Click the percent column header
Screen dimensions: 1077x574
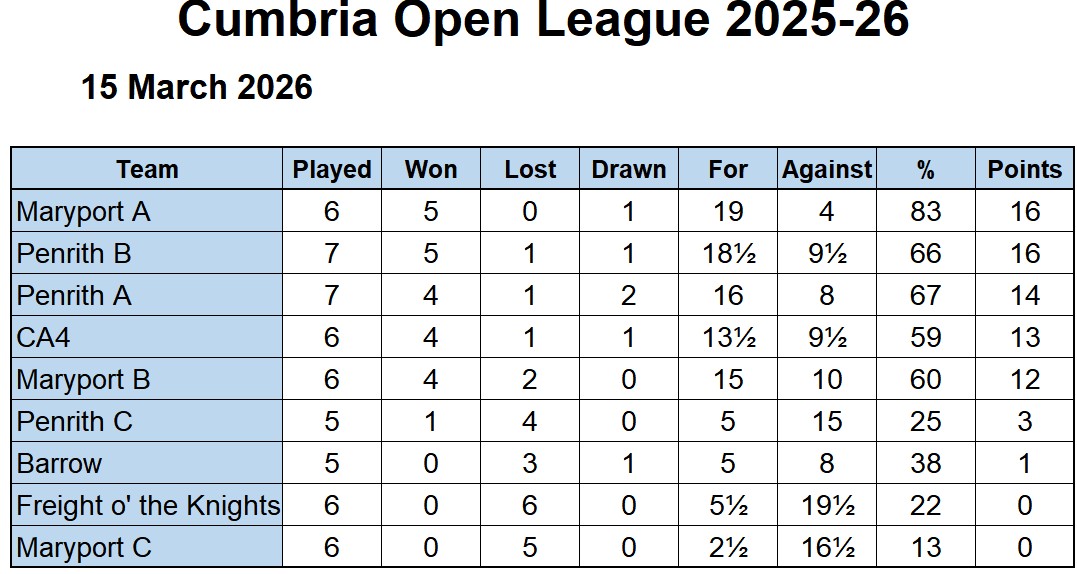pos(925,169)
